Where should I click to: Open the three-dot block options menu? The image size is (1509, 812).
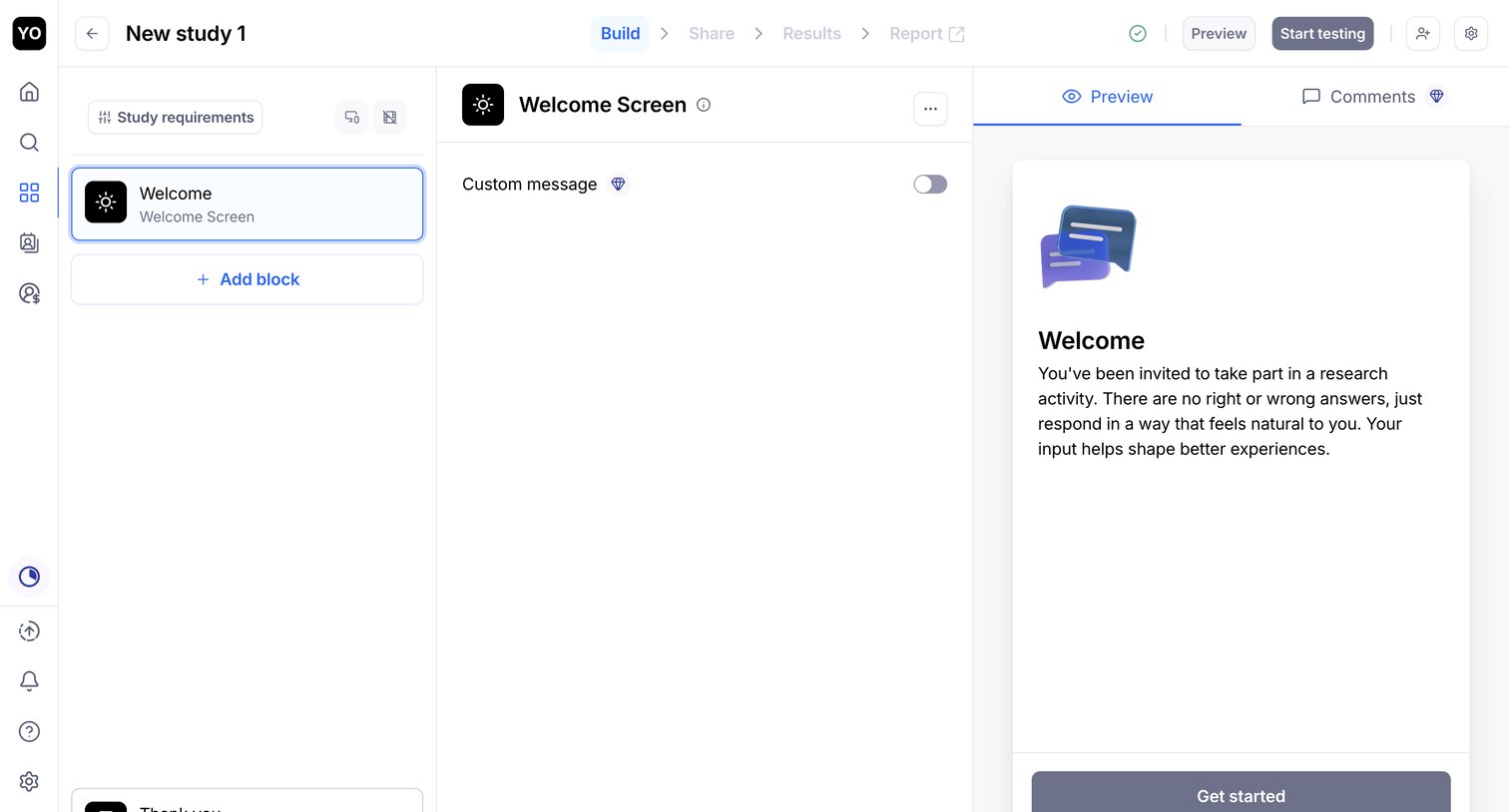pyautogui.click(x=930, y=109)
